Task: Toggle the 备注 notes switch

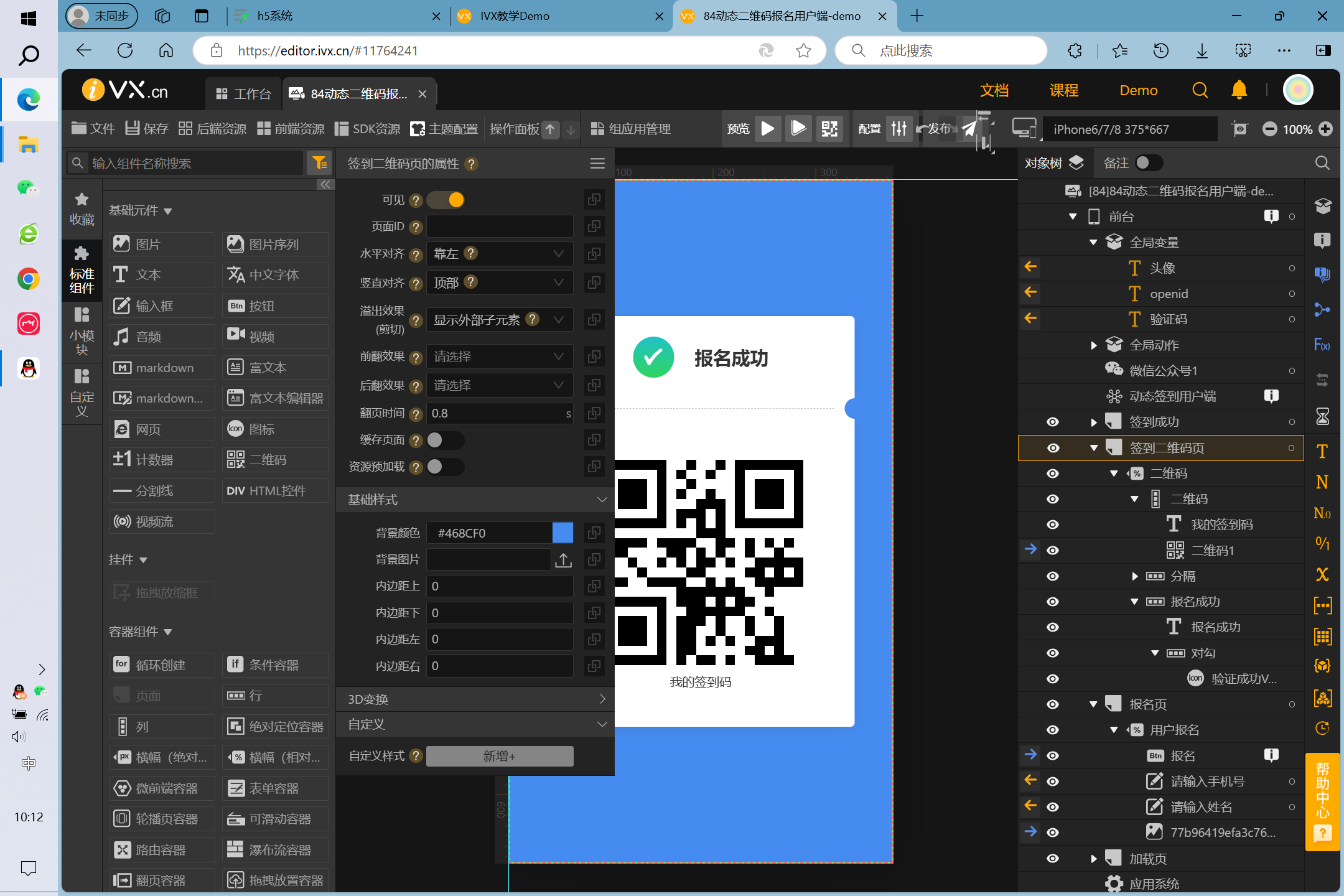Action: 1148,163
